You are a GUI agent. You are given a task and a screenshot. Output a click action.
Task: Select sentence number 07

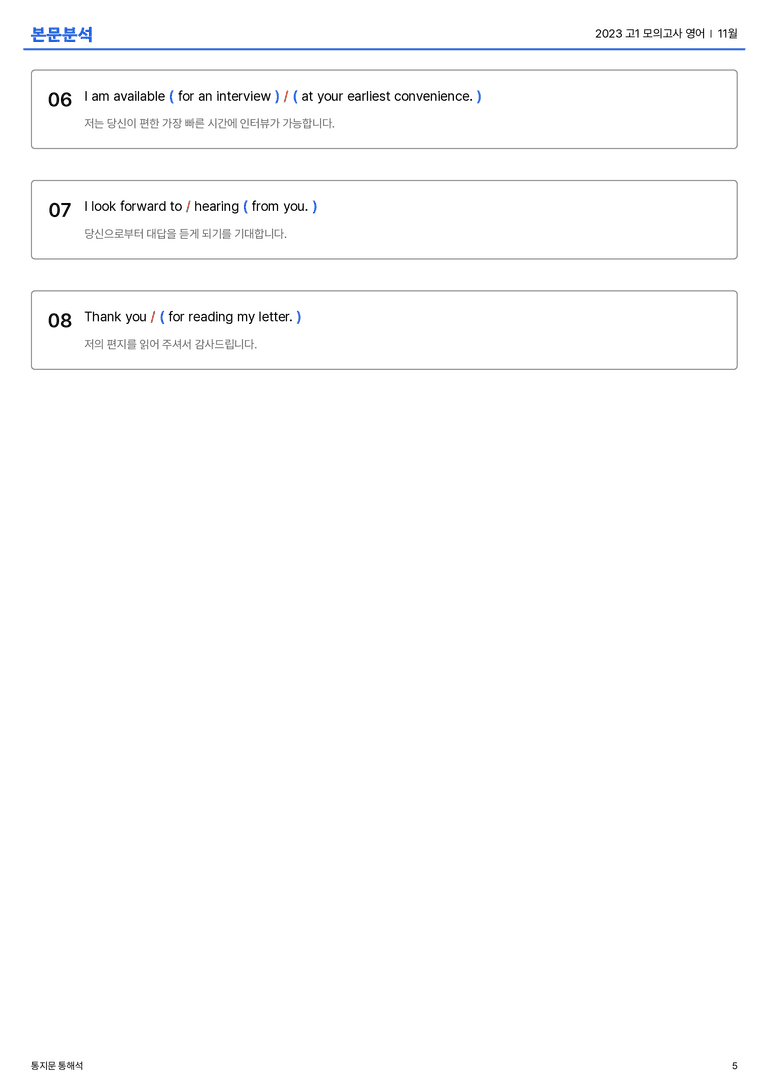(60, 210)
